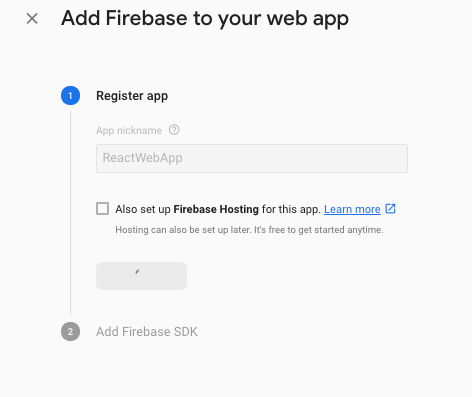Open the Learn more link
Viewport: 472px width, 397px height.
coord(352,209)
